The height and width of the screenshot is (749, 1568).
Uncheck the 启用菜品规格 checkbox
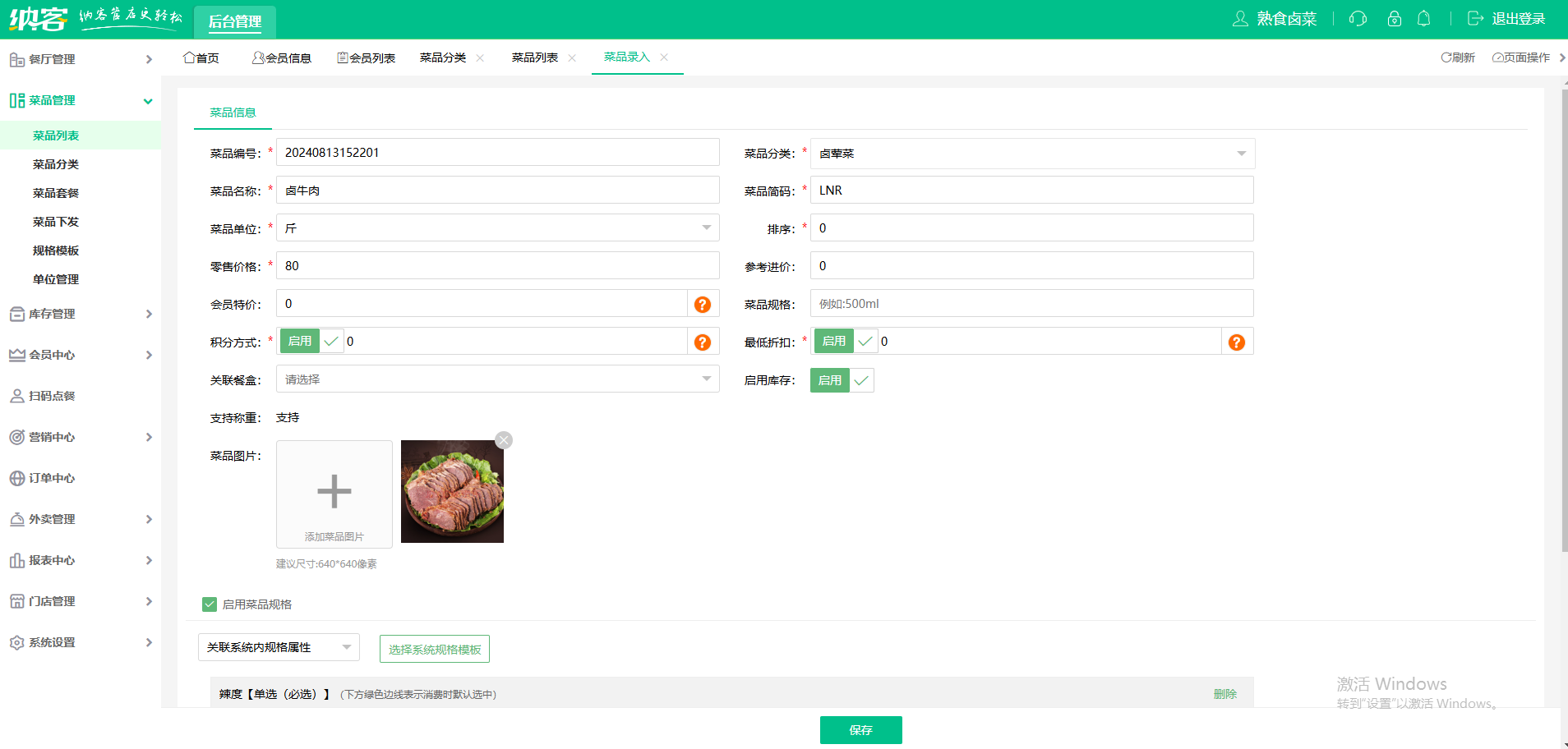coord(210,604)
